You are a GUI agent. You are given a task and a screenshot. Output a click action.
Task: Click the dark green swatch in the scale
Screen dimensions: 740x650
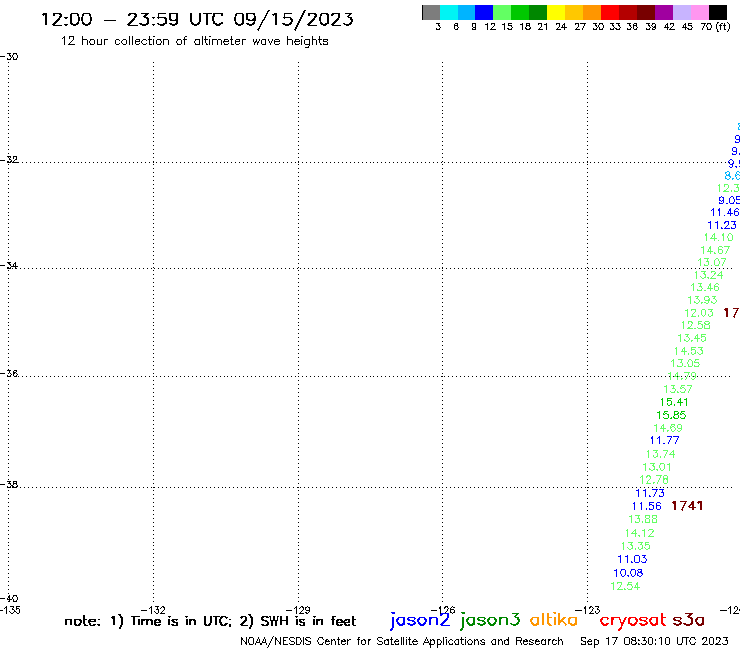click(538, 12)
